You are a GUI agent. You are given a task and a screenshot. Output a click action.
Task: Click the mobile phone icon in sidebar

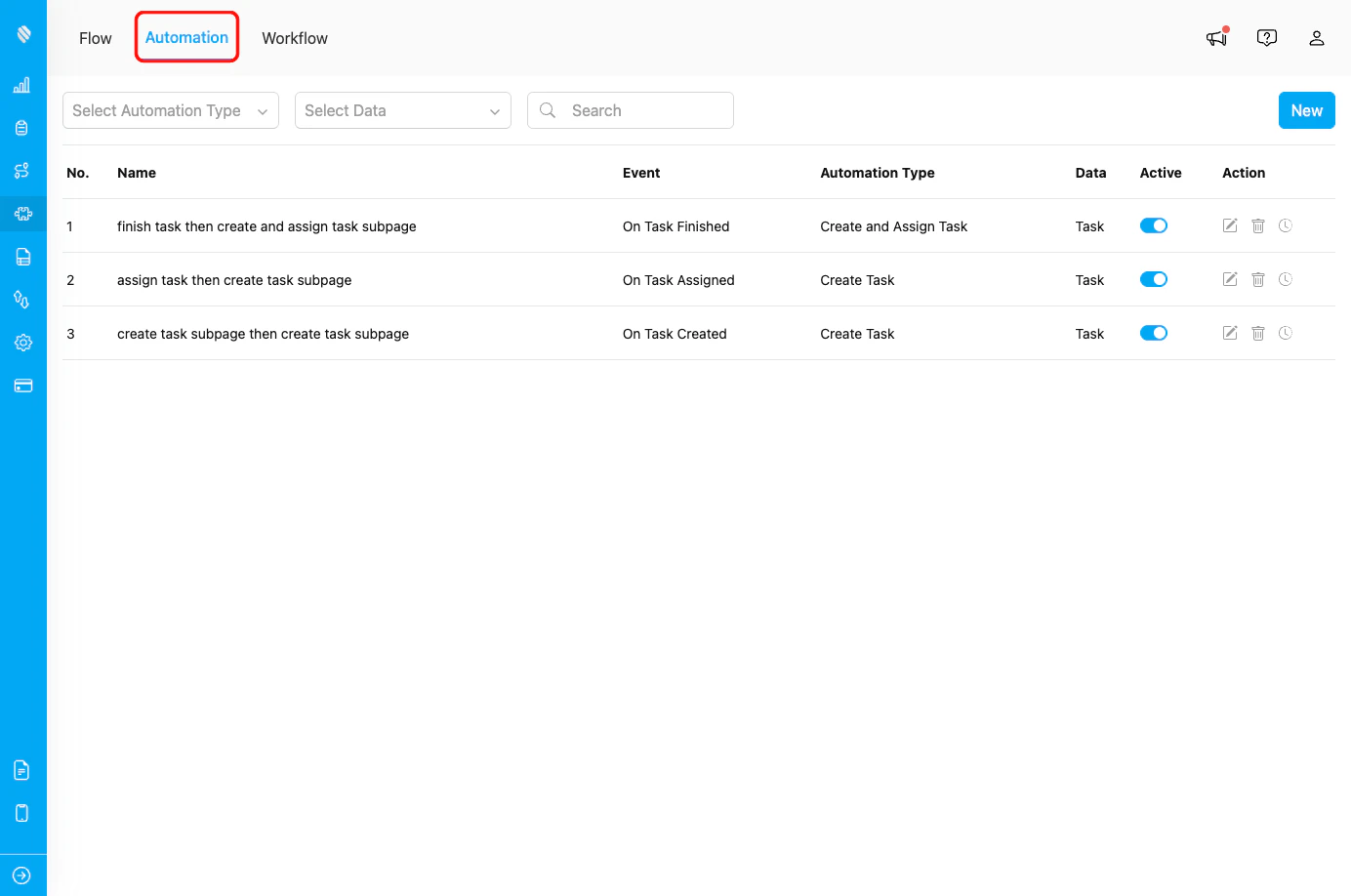tap(21, 812)
